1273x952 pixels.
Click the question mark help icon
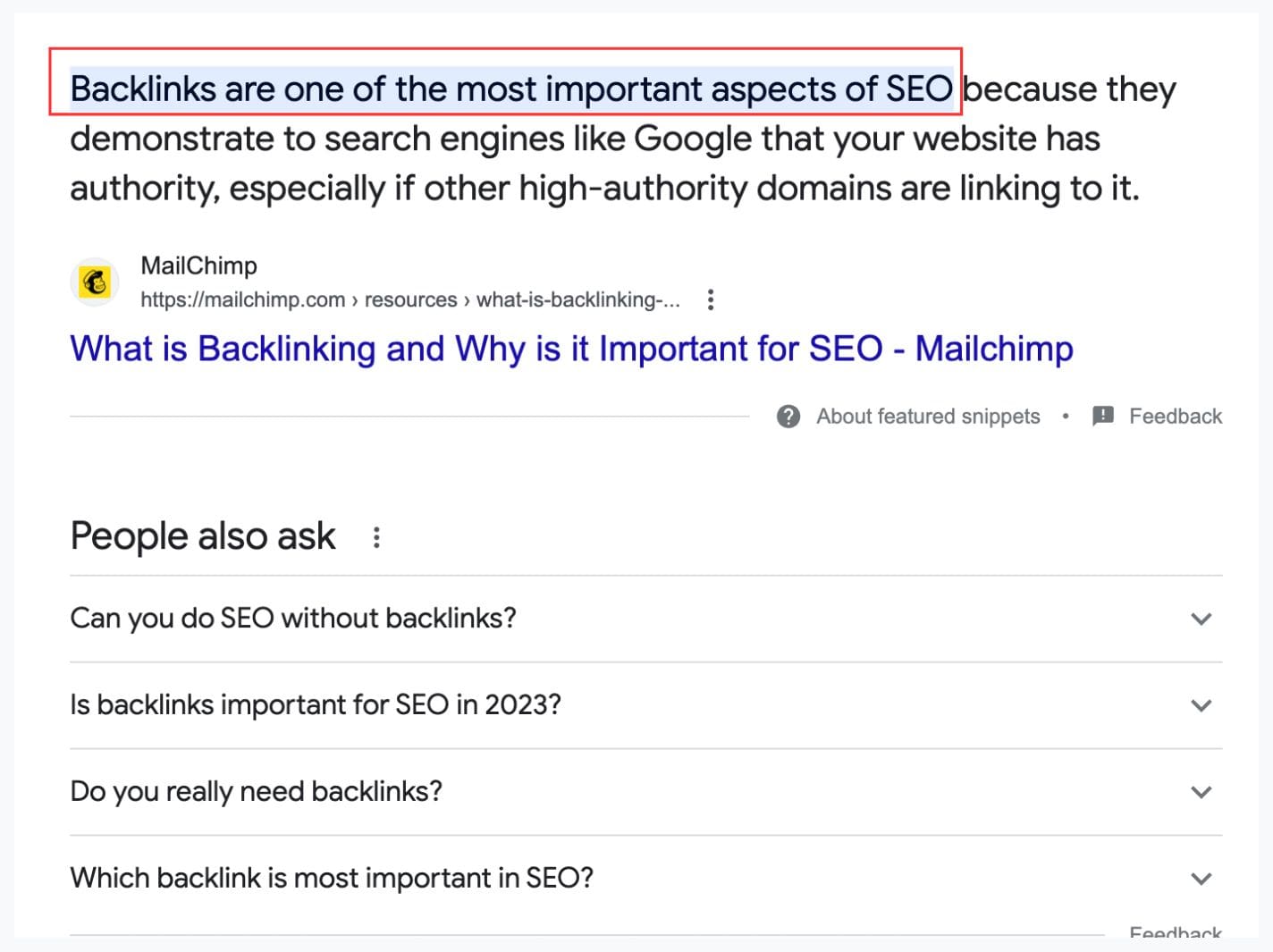pos(788,417)
